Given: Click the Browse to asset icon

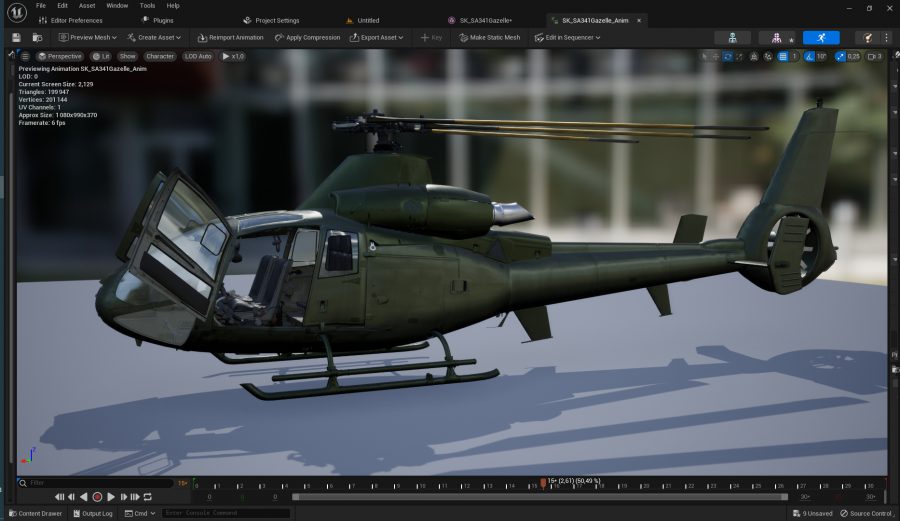Looking at the screenshot, I should click(37, 37).
